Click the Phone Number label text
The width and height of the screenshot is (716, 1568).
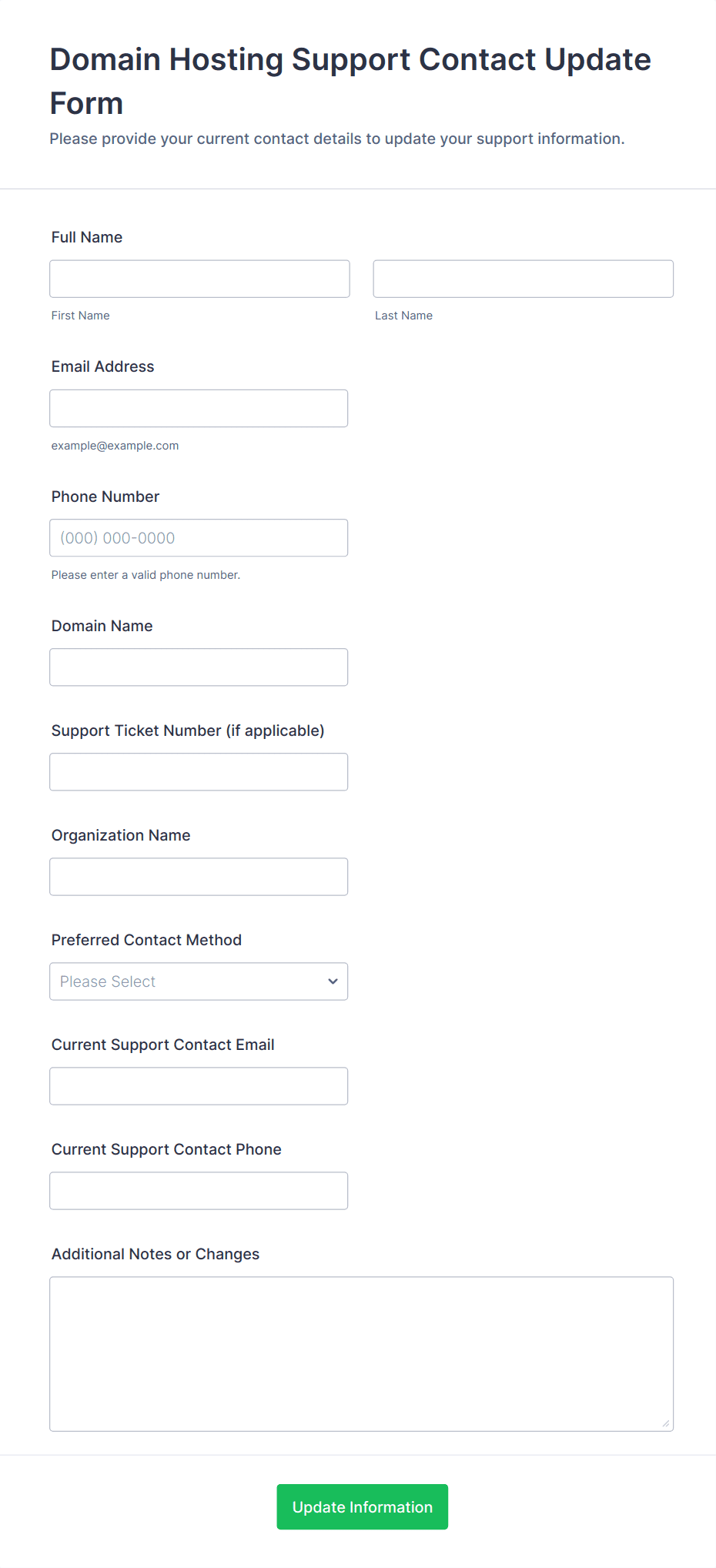[x=105, y=496]
